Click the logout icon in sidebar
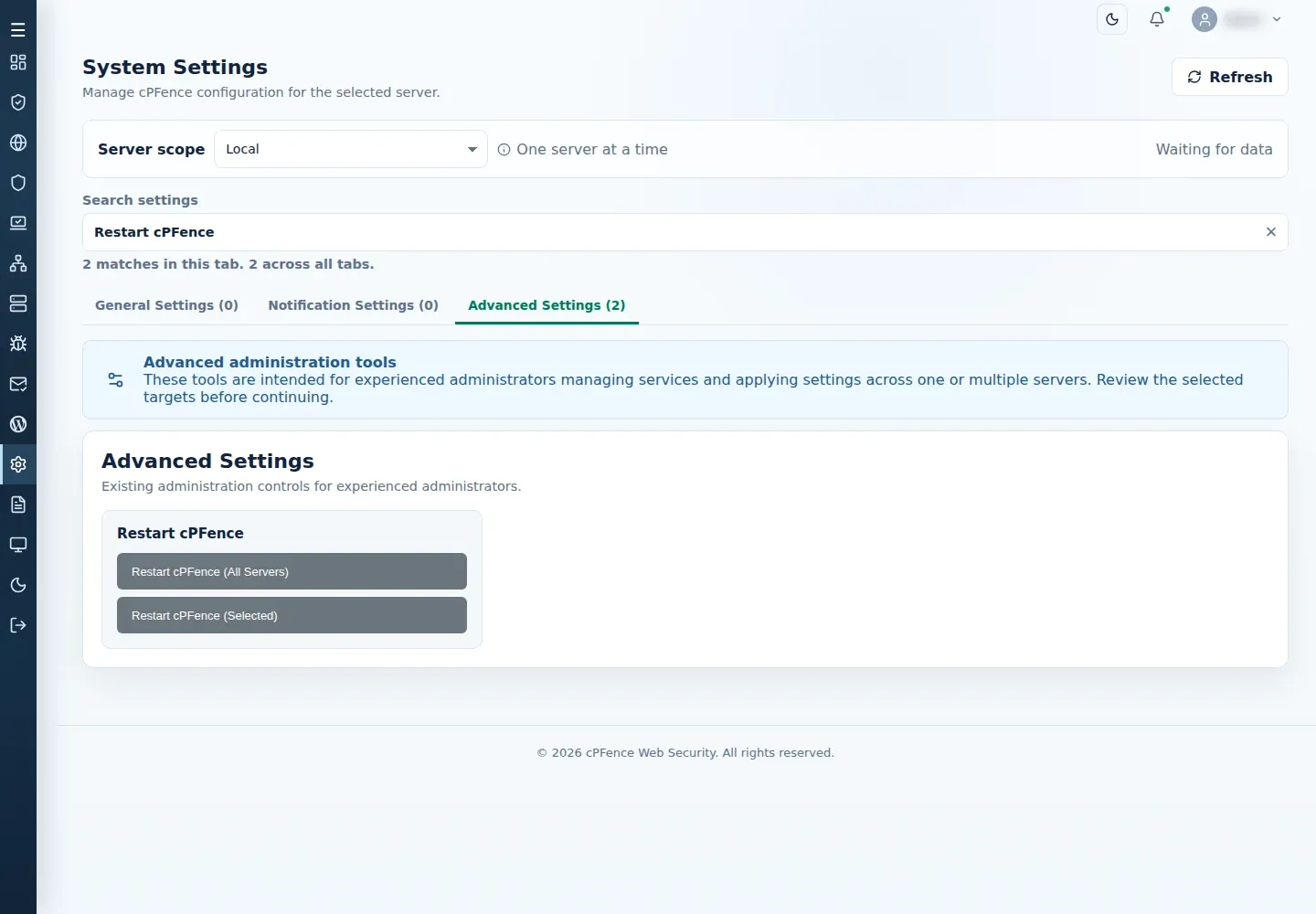1316x914 pixels. 18,625
